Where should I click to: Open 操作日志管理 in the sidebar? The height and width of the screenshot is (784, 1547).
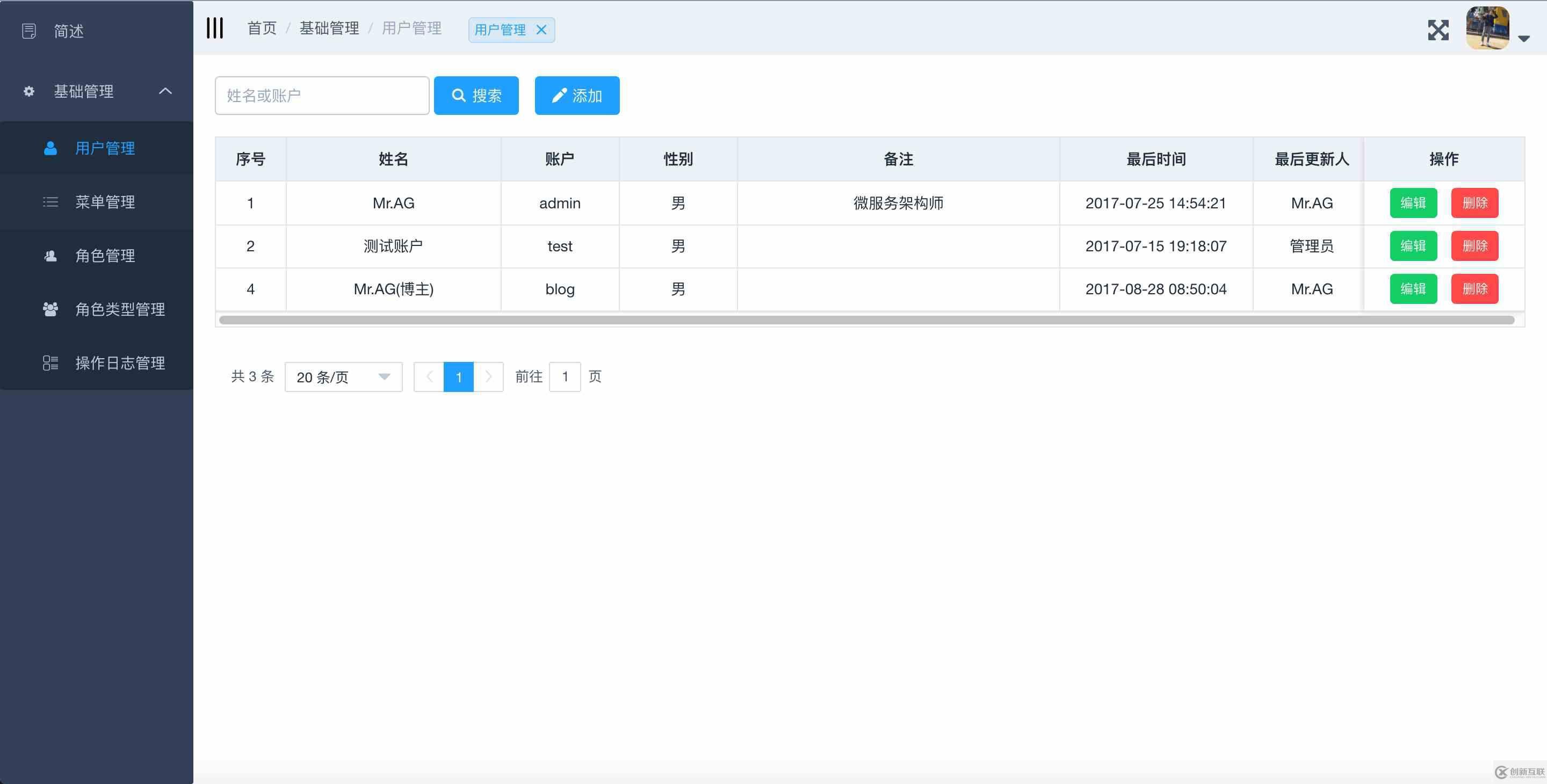coord(97,362)
